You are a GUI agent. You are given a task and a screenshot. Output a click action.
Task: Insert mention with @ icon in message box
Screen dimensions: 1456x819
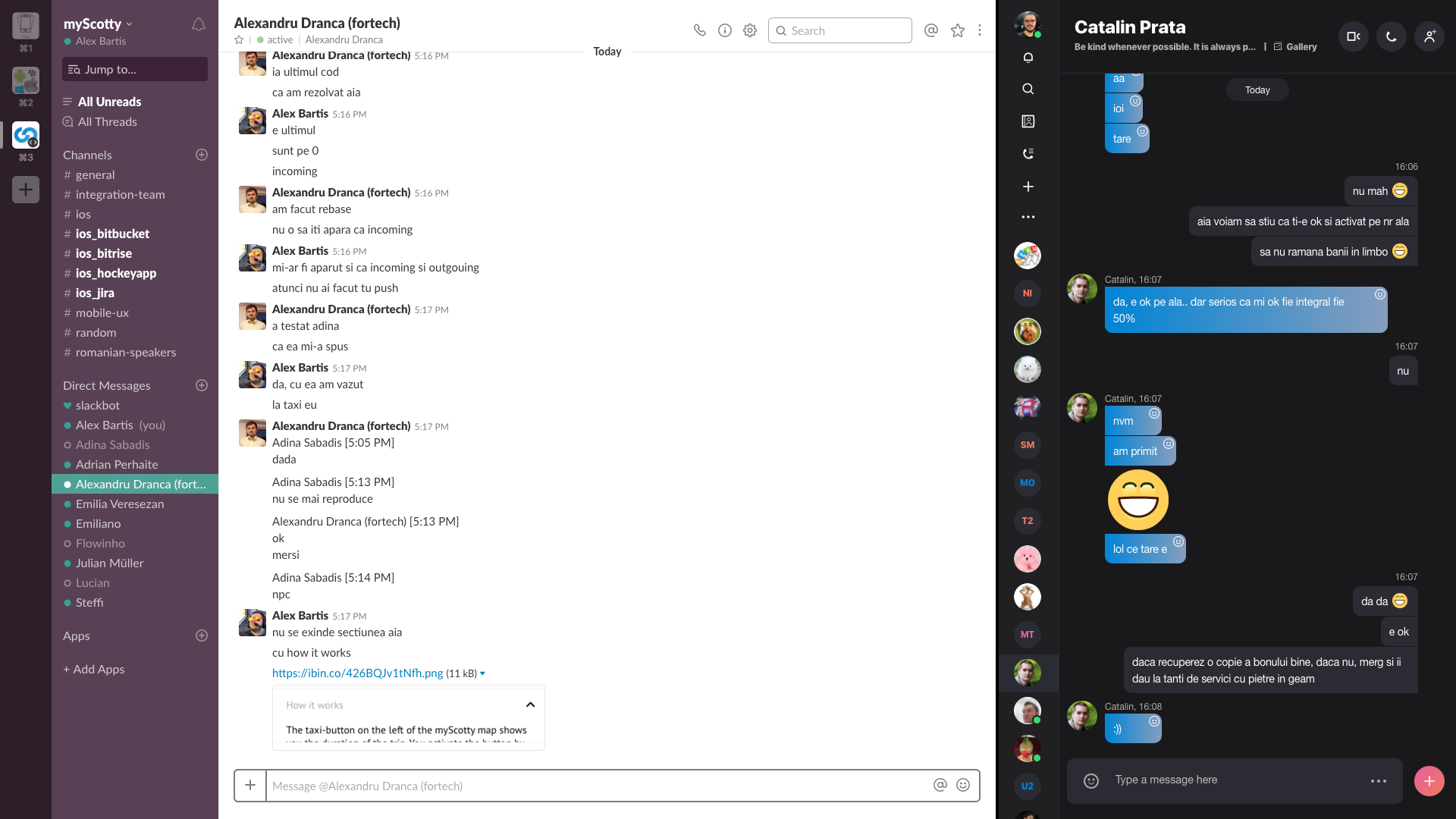(940, 786)
